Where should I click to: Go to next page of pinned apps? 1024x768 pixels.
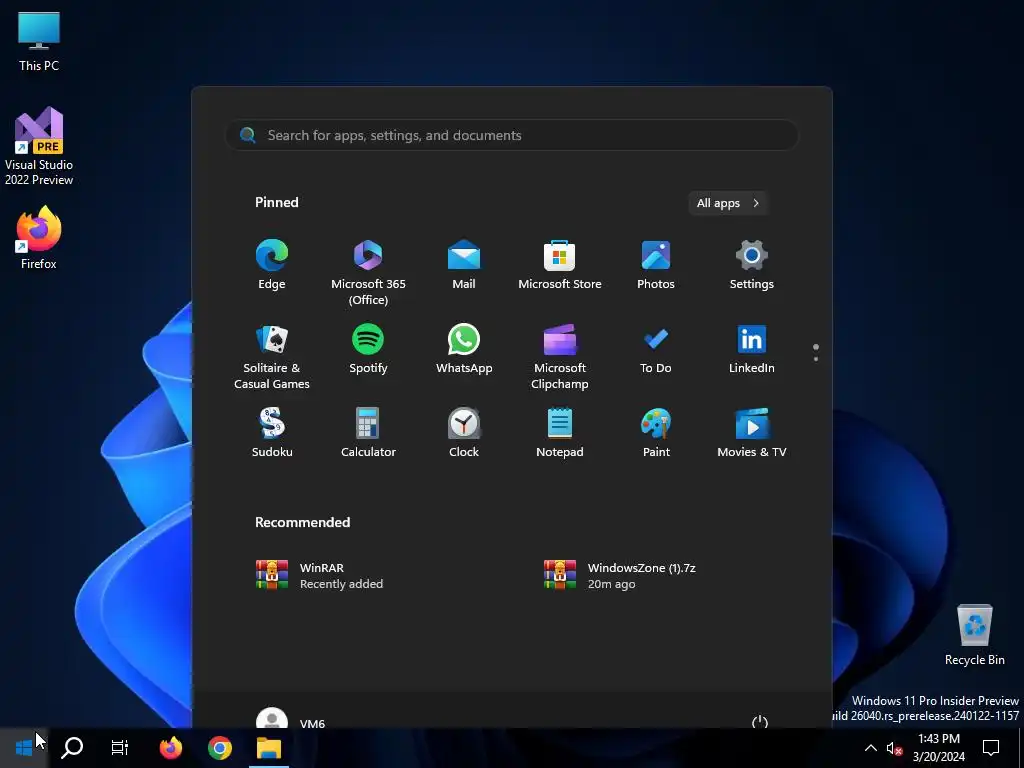click(816, 359)
